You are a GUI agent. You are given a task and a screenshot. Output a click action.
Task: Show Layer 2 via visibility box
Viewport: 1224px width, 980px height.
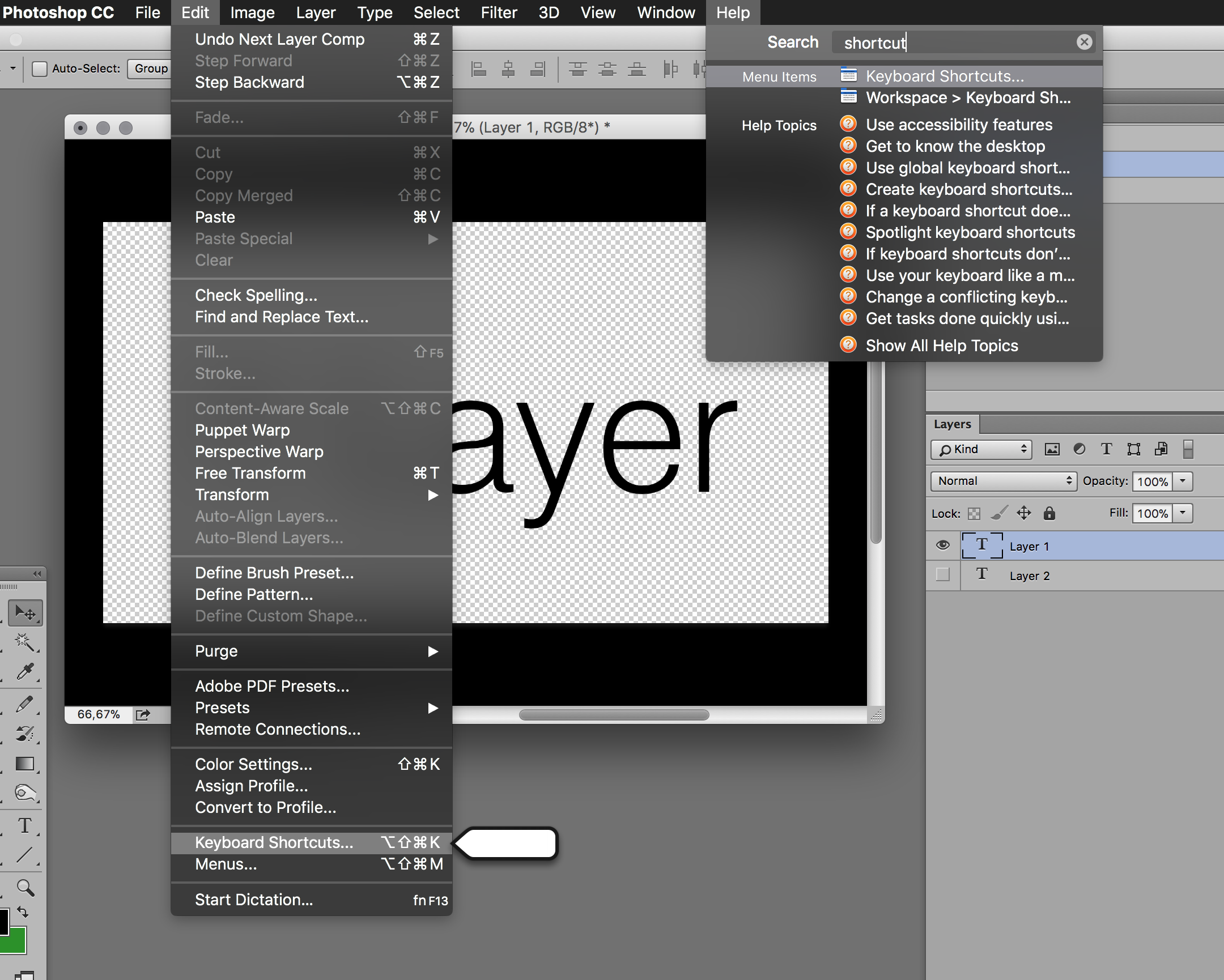point(942,575)
